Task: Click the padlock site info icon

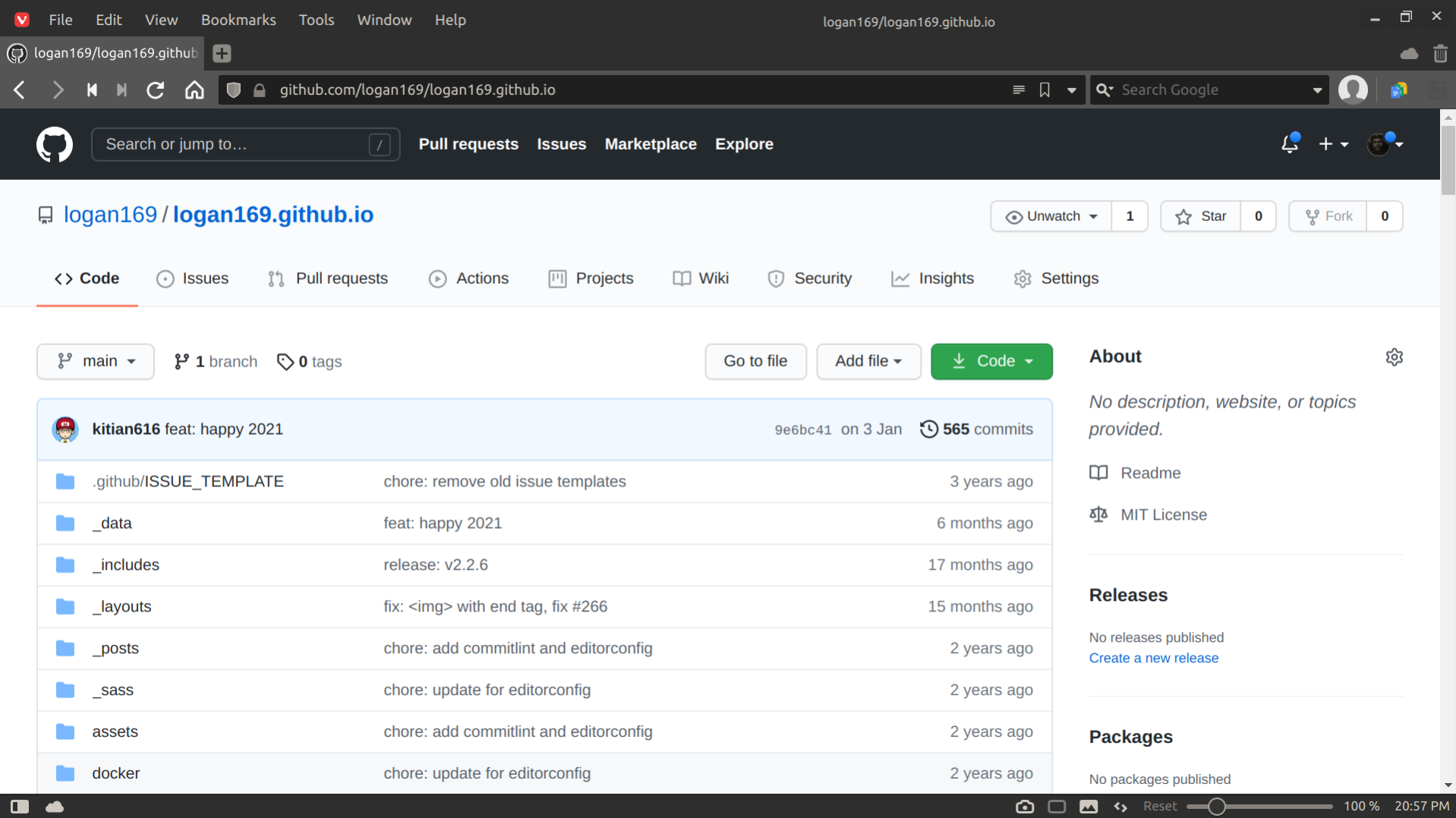Action: point(260,90)
